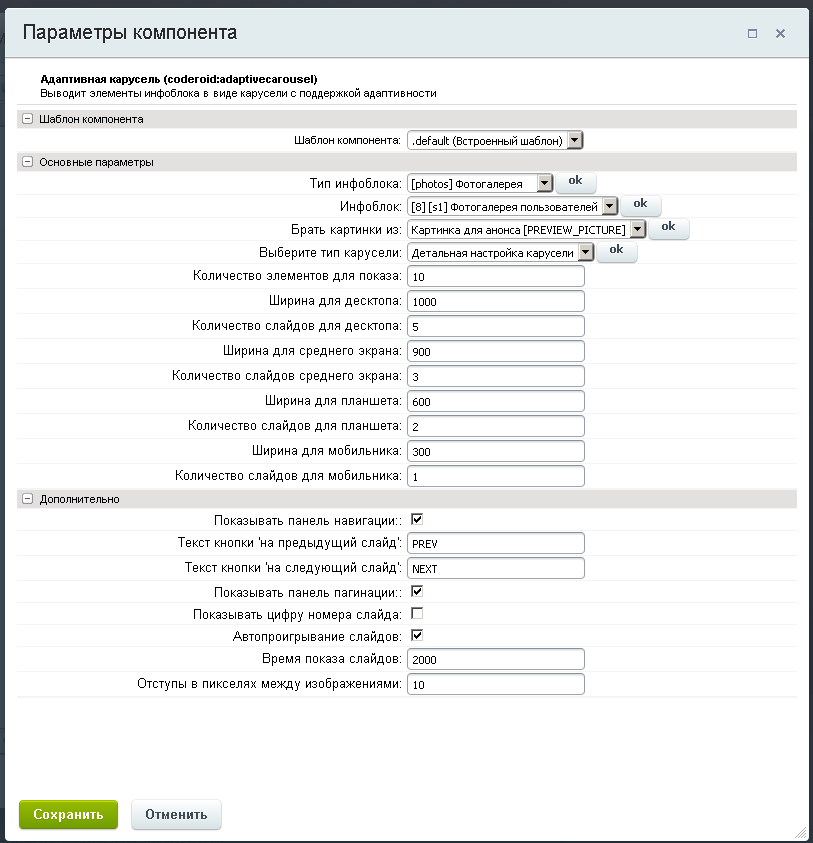Click the resize grip in dialog corner

click(800, 832)
